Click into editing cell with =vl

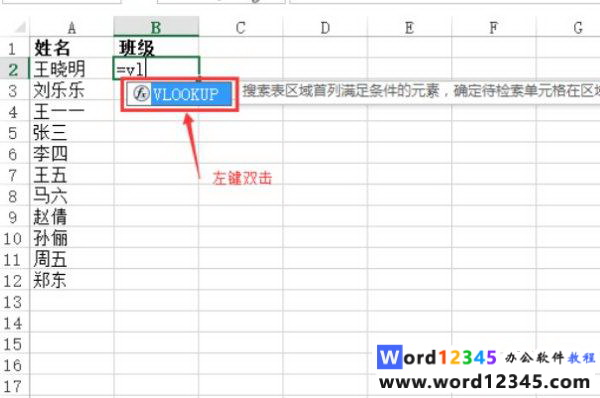click(x=156, y=69)
